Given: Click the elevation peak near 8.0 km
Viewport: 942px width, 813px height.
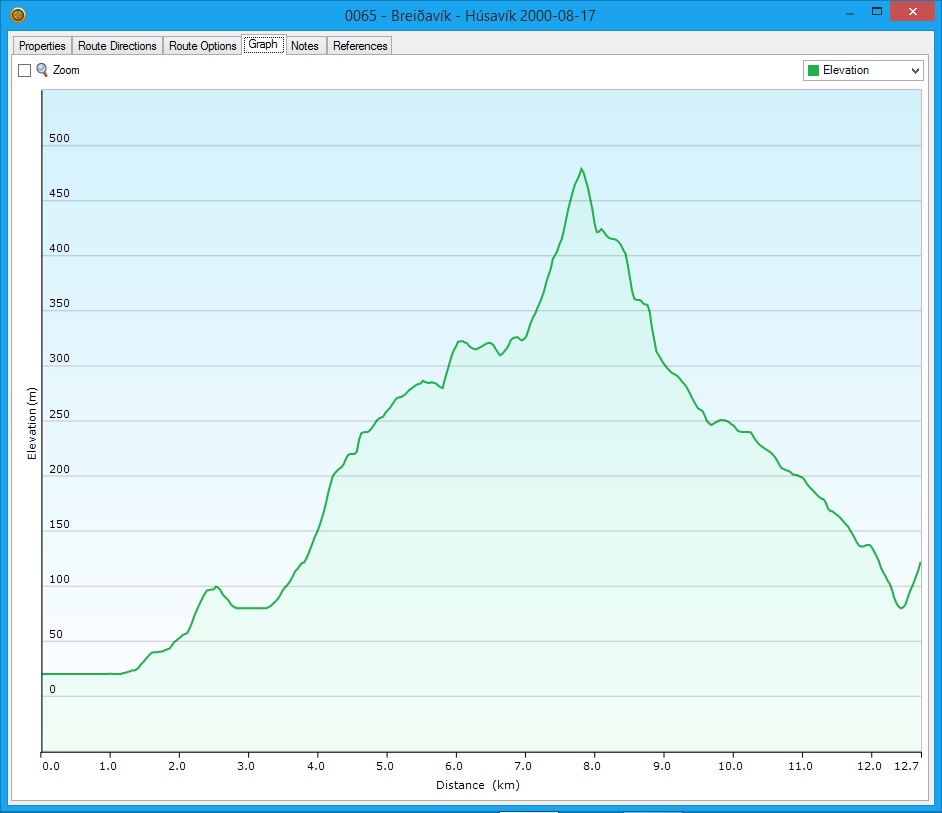Looking at the screenshot, I should [x=581, y=169].
